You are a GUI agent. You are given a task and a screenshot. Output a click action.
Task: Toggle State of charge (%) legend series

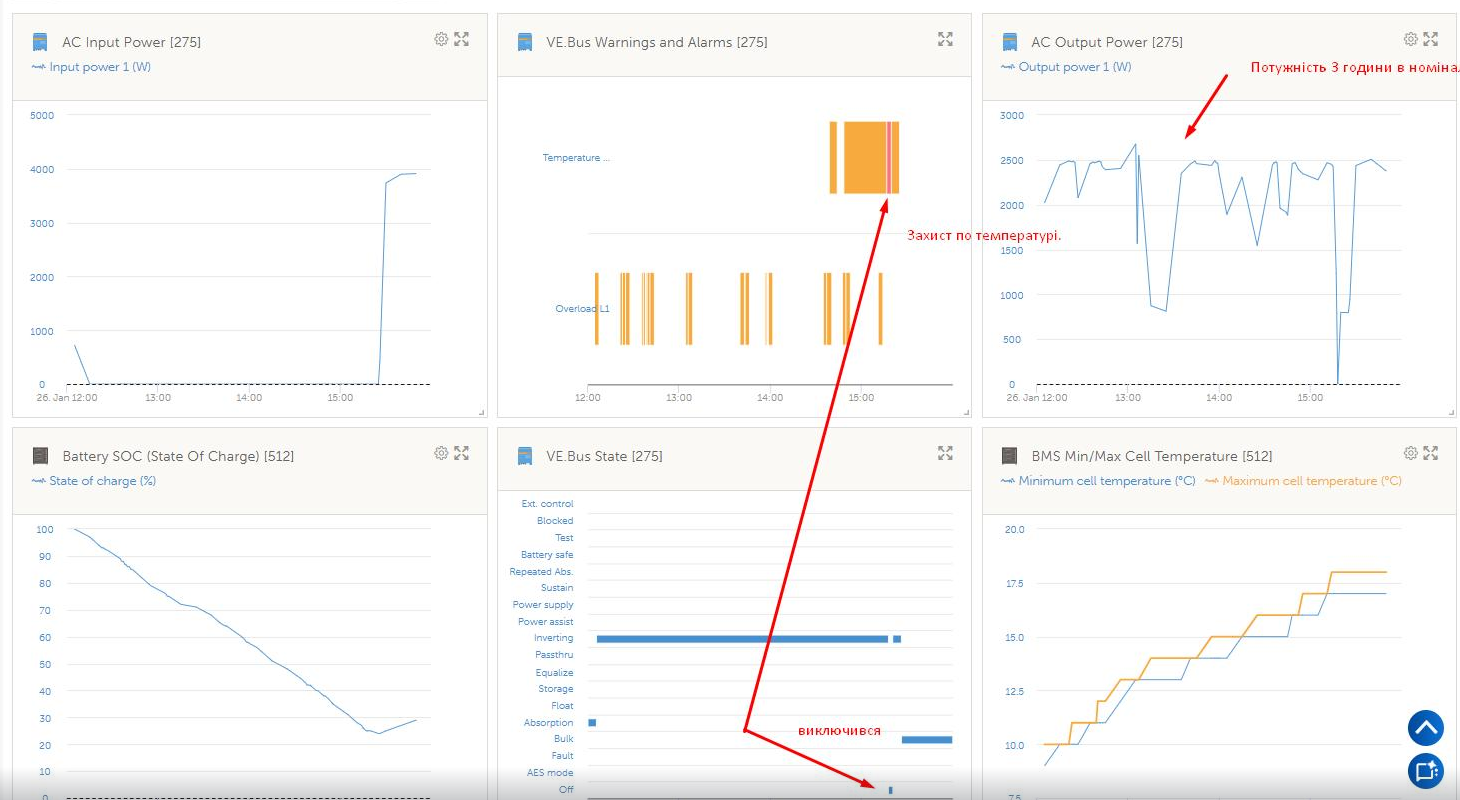tap(94, 481)
